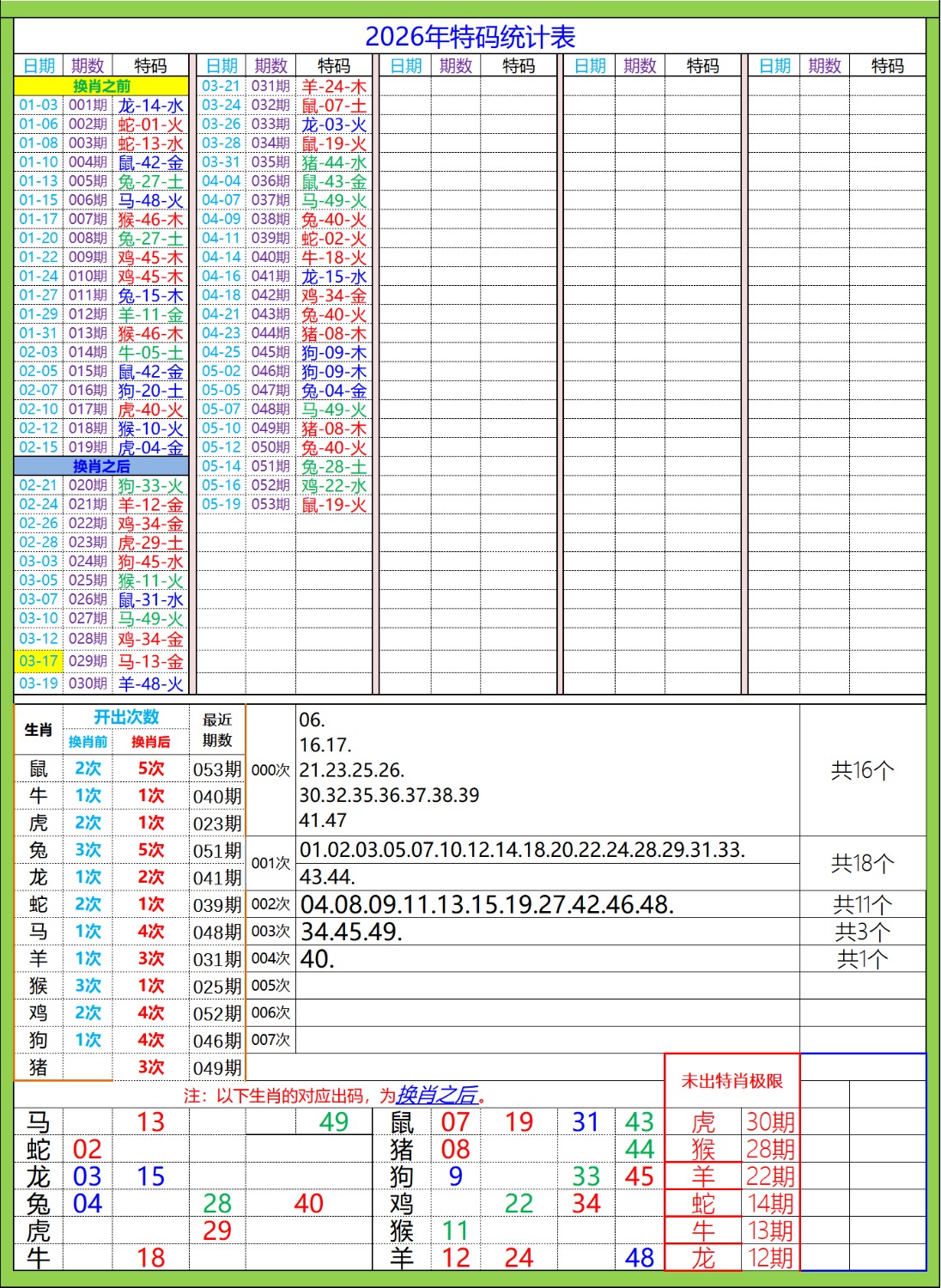Image resolution: width=941 pixels, height=1288 pixels.
Task: Select the yellow 换肖之前 header row
Action: pos(101,86)
